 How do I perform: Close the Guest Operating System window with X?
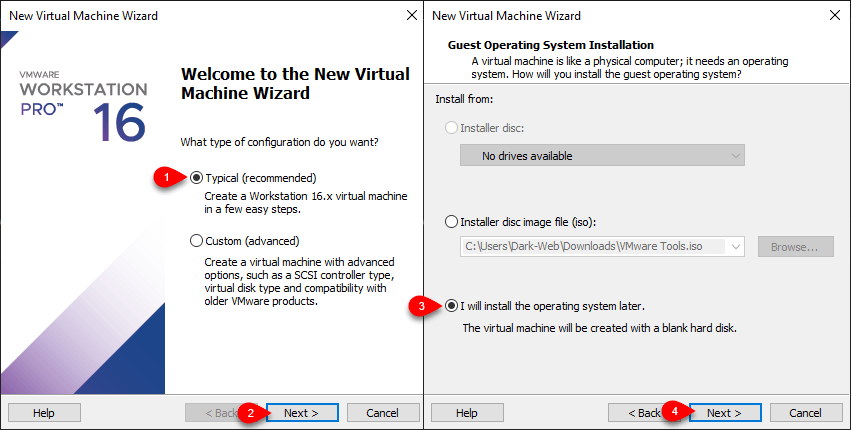tap(835, 15)
